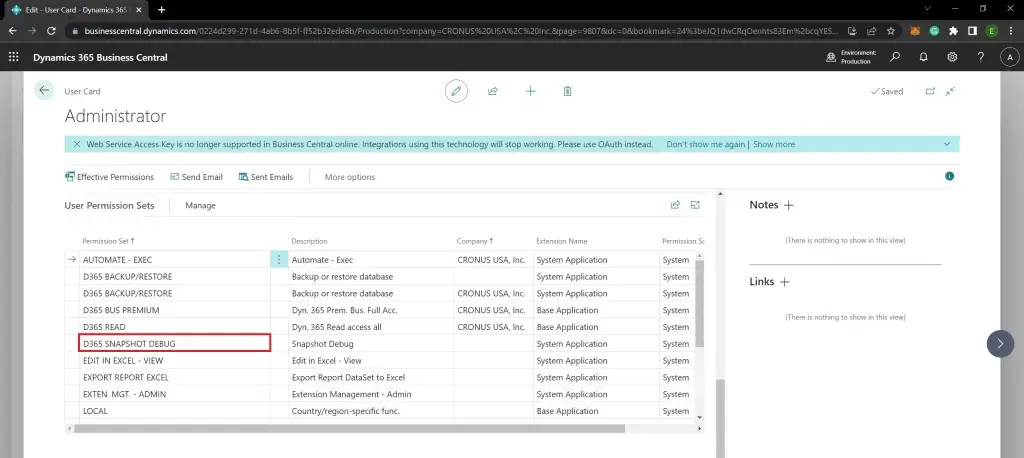The width and height of the screenshot is (1024, 458).
Task: Sort by the Company column header
Action: 475,242
